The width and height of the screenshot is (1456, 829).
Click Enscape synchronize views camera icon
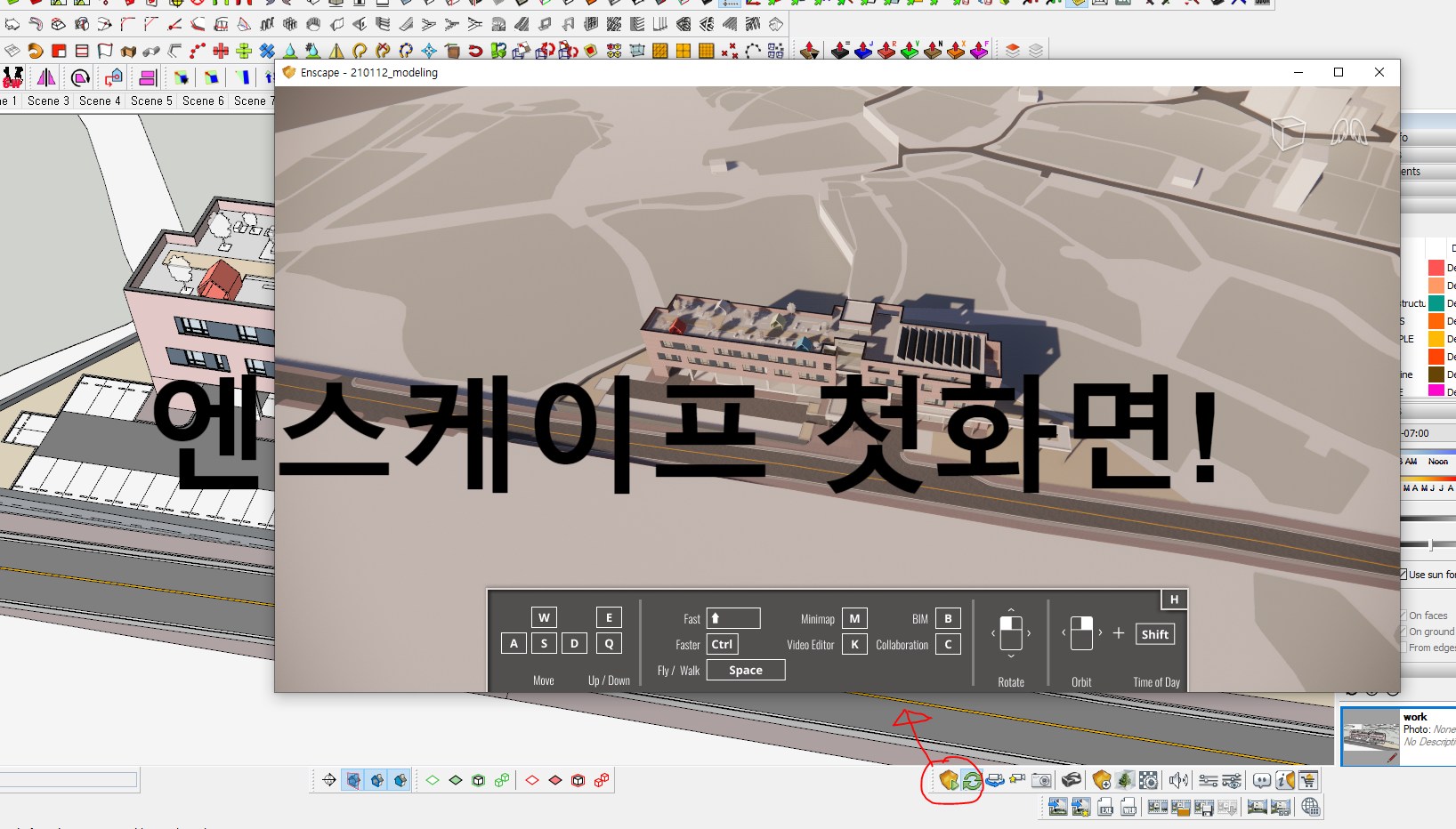point(995,780)
